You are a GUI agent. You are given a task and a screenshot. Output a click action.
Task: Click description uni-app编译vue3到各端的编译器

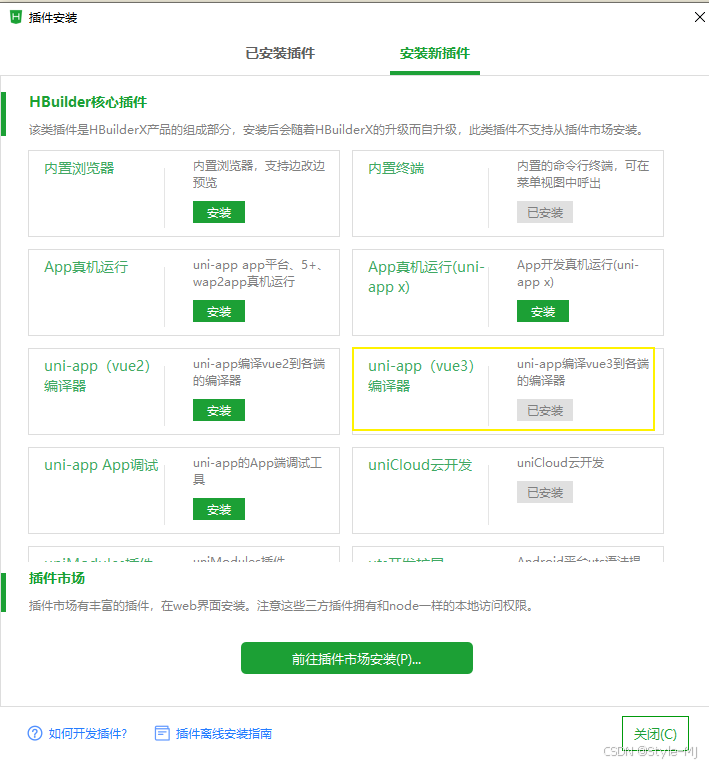pos(583,372)
